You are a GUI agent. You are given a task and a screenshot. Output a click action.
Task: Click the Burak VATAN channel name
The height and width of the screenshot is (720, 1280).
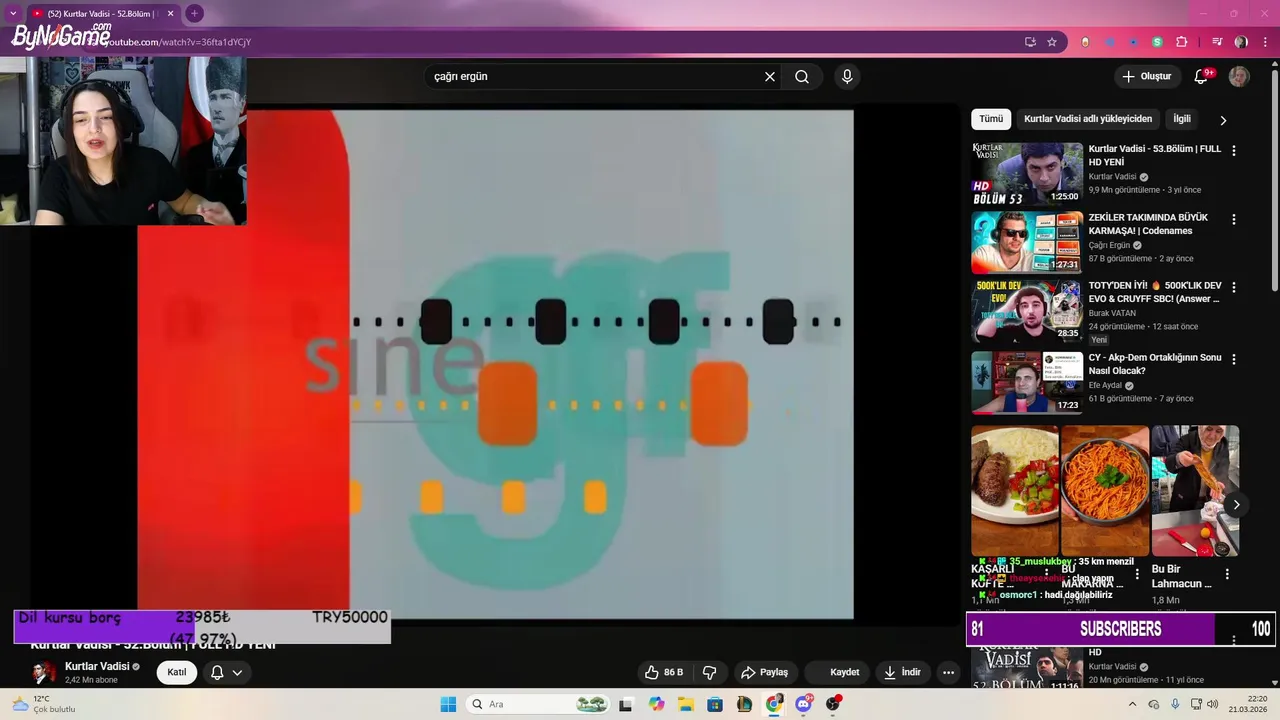point(1112,313)
